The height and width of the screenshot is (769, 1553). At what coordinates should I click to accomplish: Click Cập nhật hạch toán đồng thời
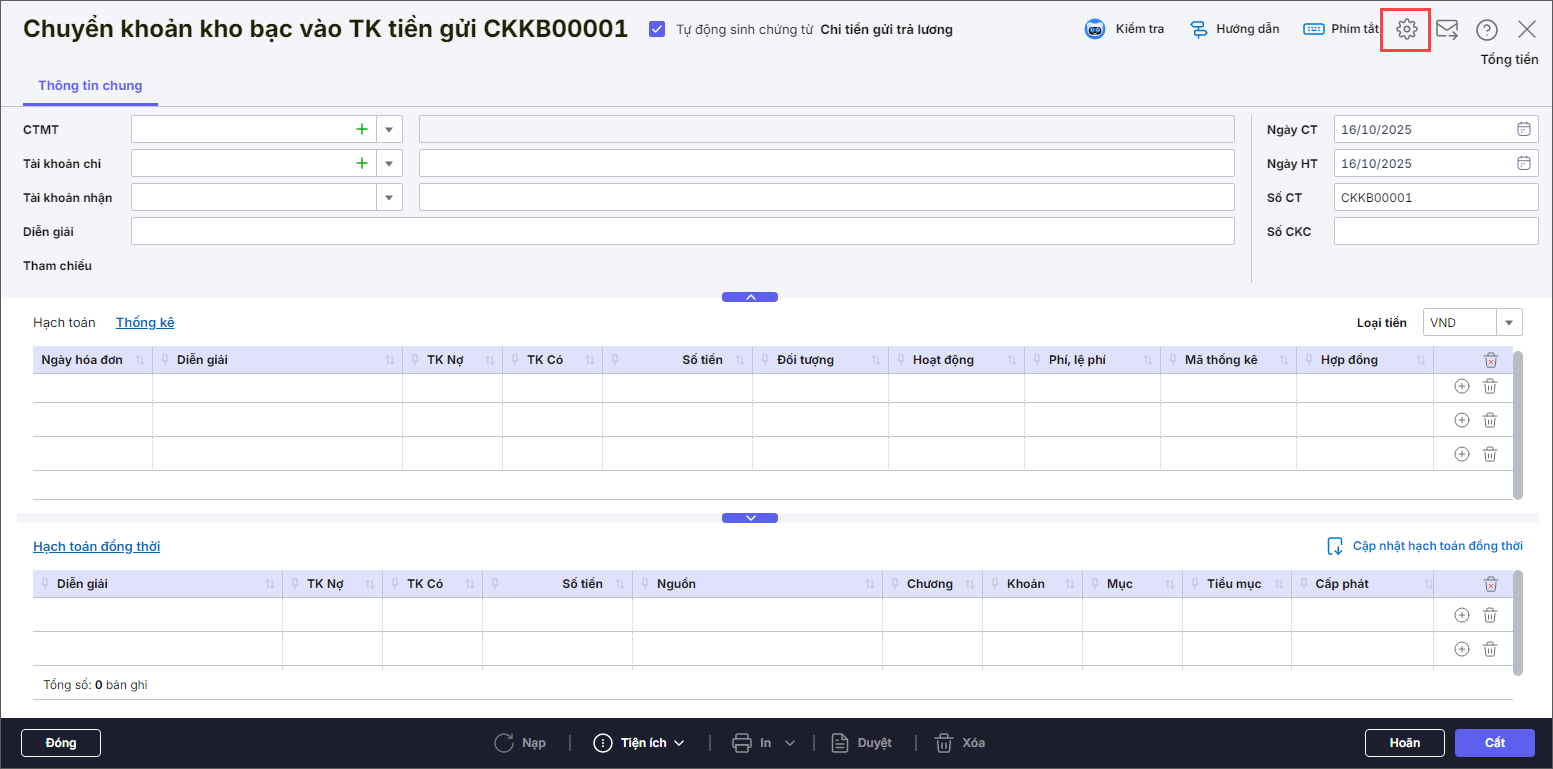1425,546
